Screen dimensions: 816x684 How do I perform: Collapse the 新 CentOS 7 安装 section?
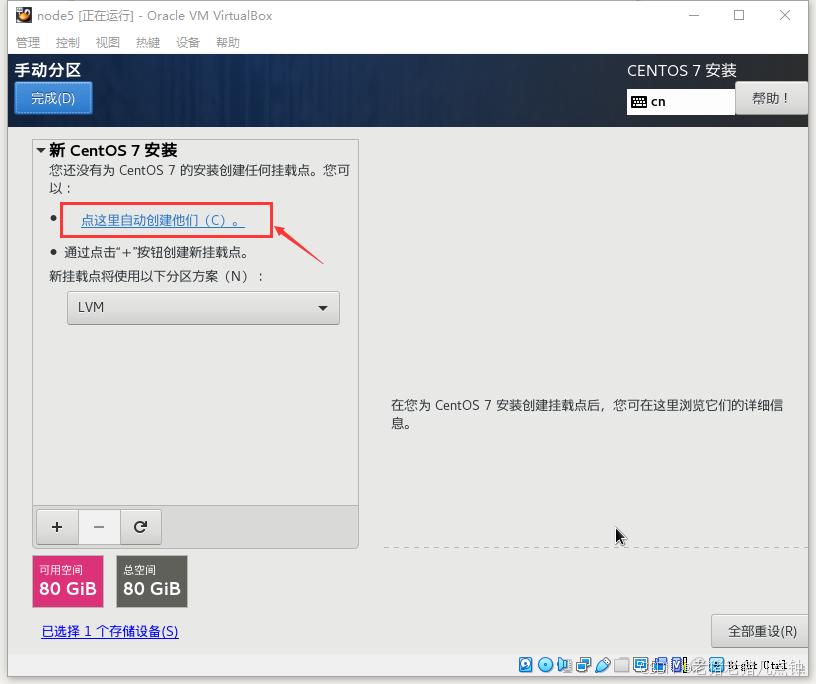[41, 150]
